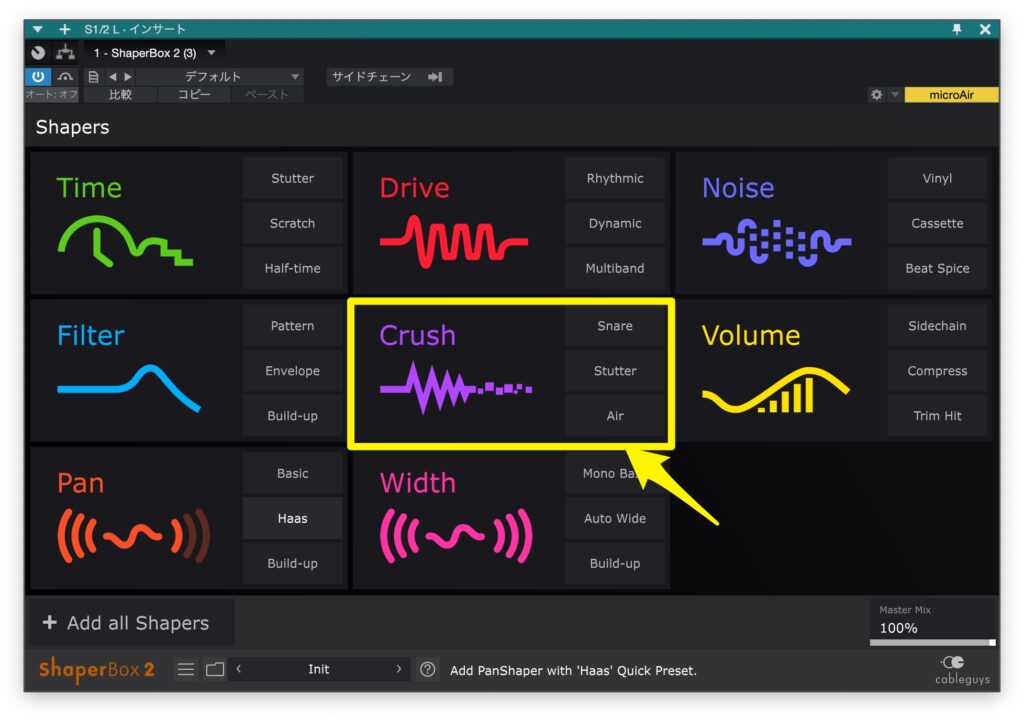Open the dropdown arrow beside the gear icon
The image size is (1024, 720).
click(895, 95)
